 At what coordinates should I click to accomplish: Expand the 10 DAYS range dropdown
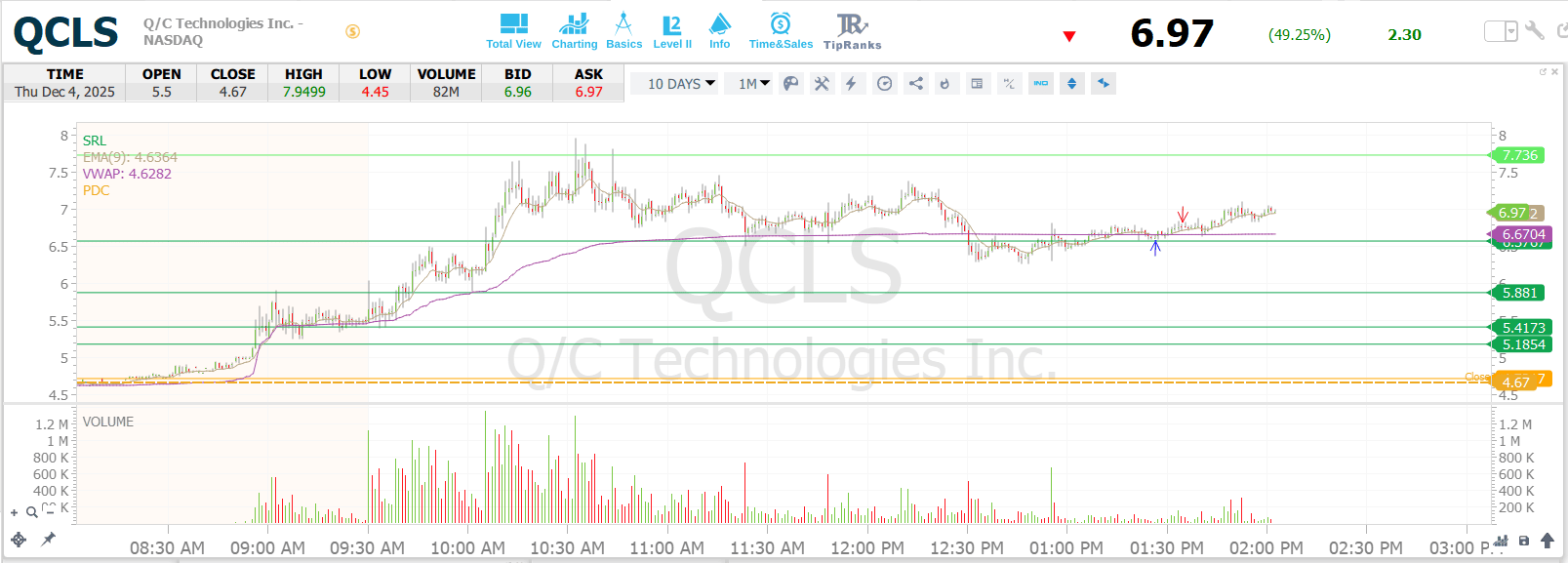tap(681, 84)
